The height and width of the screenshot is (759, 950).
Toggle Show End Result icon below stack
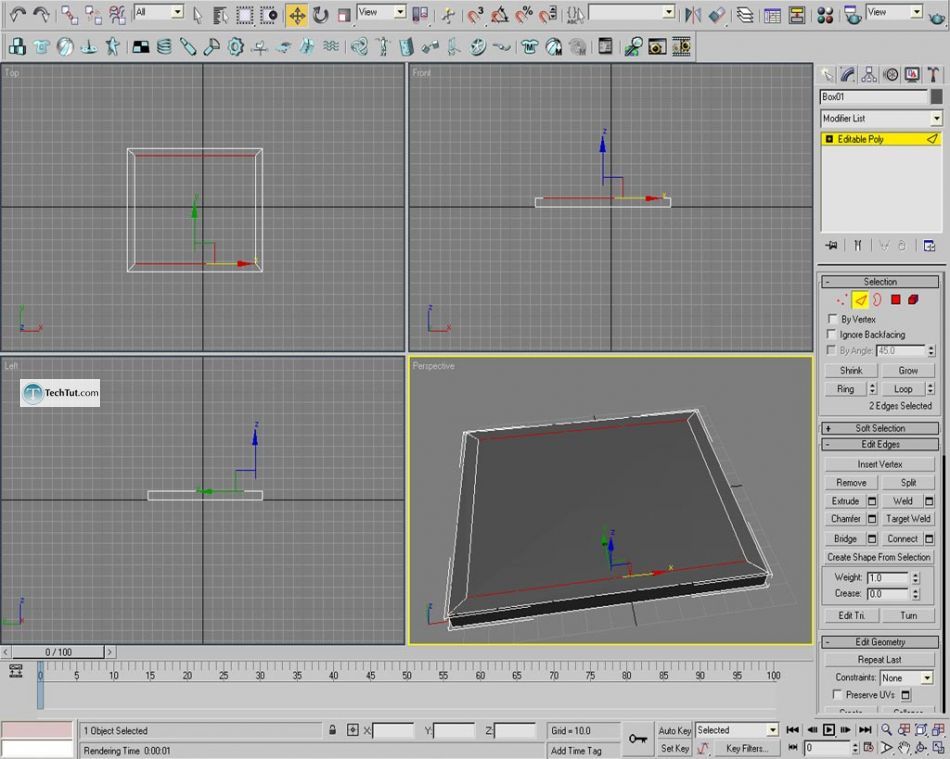[857, 245]
